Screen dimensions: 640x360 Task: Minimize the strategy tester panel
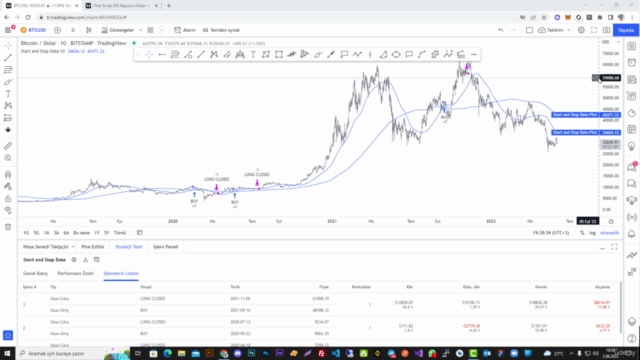click(x=602, y=247)
